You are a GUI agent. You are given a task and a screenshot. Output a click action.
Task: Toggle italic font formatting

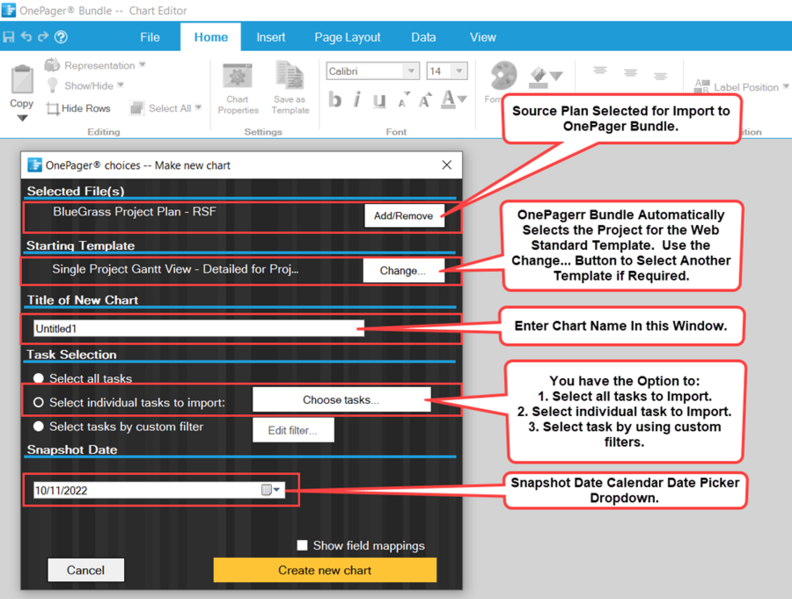click(x=357, y=99)
